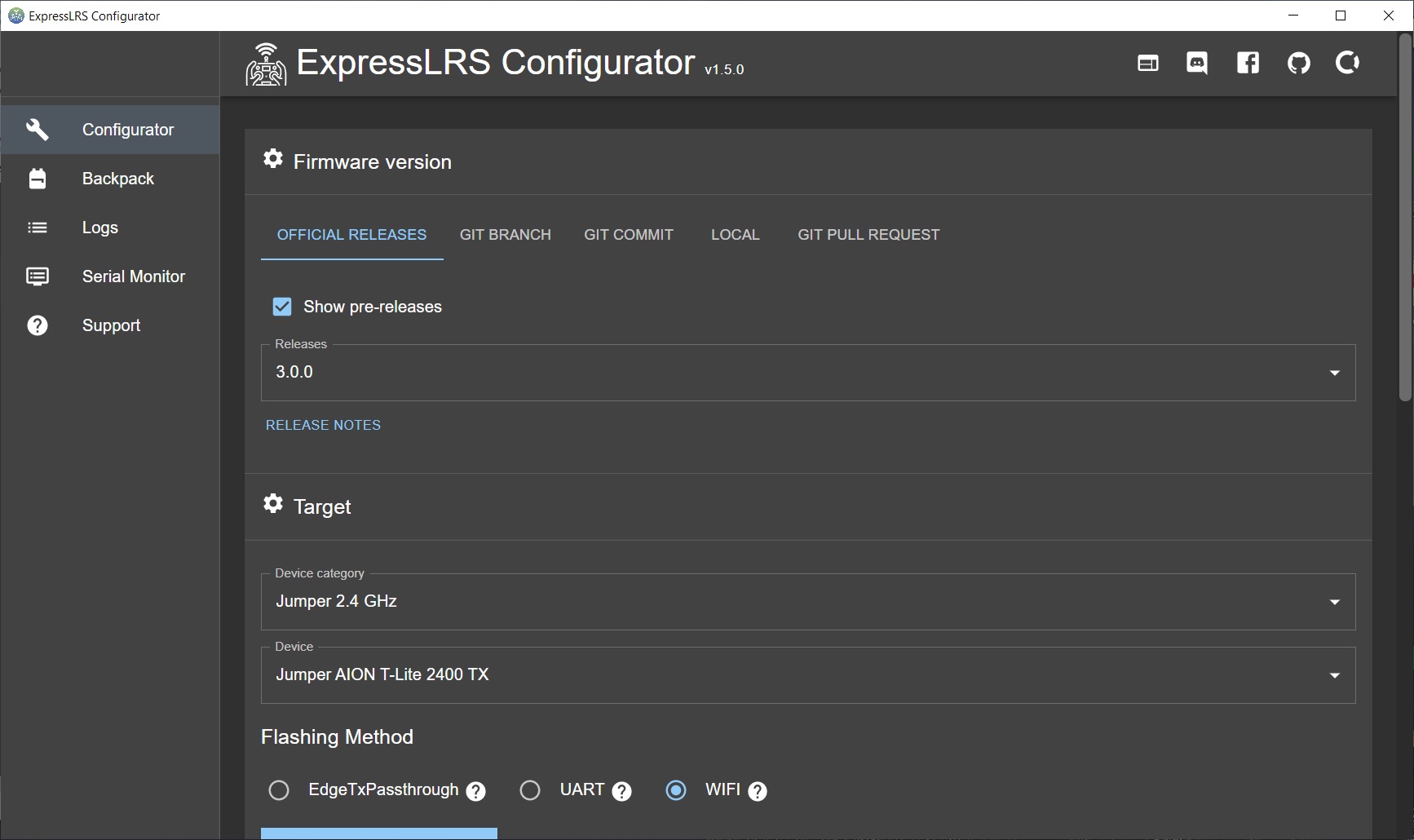Minimize the ExpressLRS Configurator window
The height and width of the screenshot is (840, 1414).
pos(1293,15)
